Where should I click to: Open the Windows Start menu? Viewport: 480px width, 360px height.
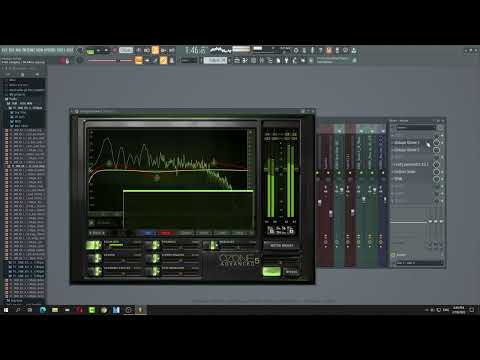click(x=6, y=310)
